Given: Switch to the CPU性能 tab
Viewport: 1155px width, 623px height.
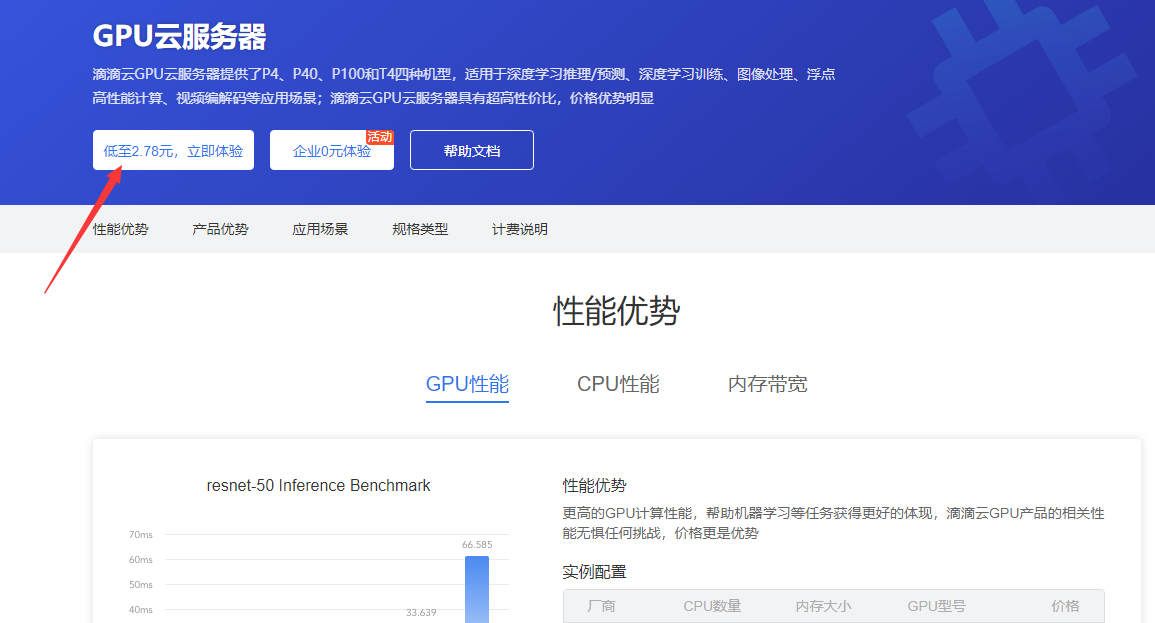Looking at the screenshot, I should pos(618,384).
